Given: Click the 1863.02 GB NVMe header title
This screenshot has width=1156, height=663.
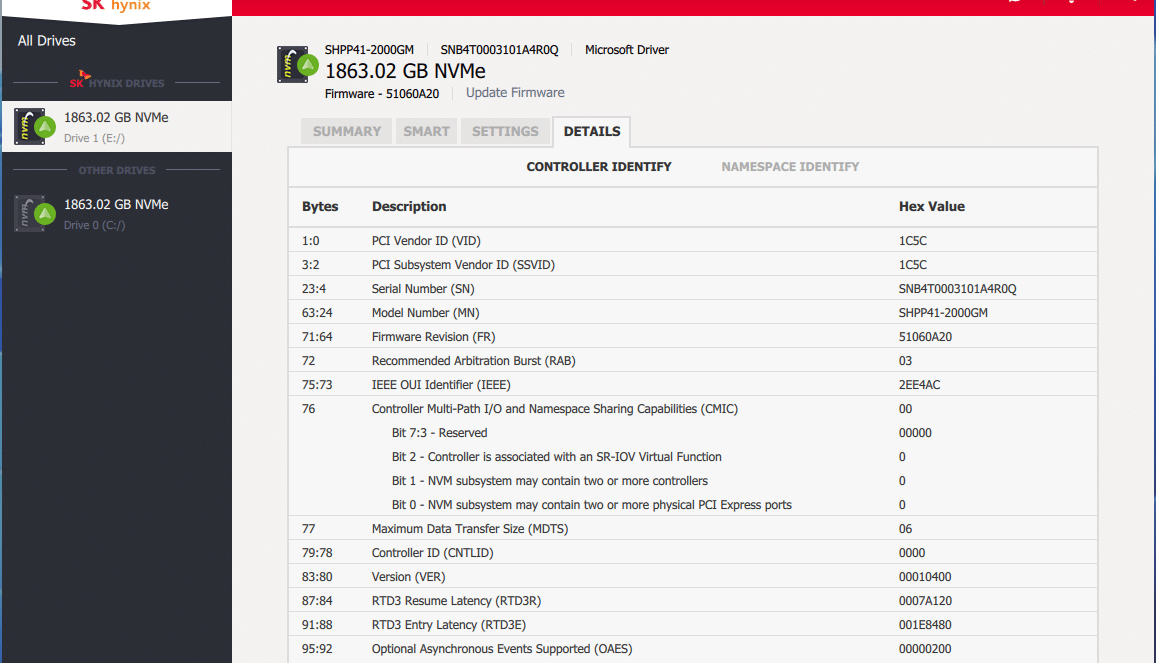Looking at the screenshot, I should point(405,71).
